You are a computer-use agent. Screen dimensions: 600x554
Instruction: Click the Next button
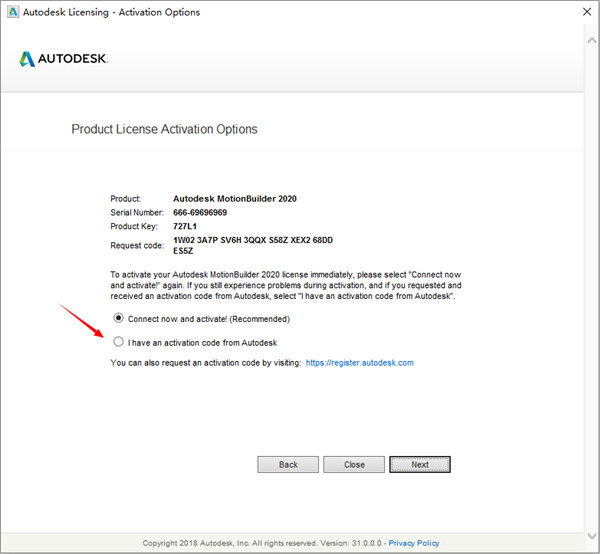pyautogui.click(x=420, y=464)
